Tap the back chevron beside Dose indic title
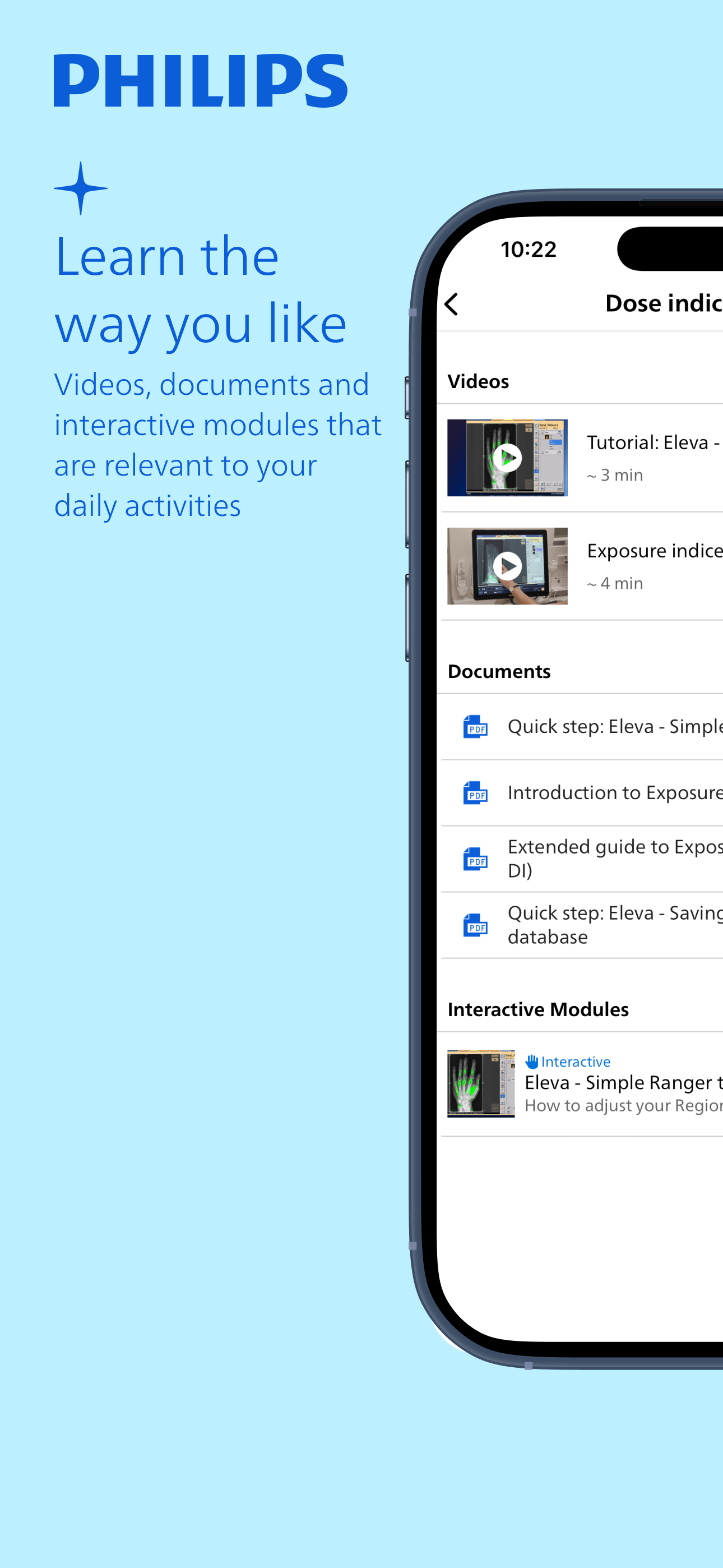 coord(451,304)
